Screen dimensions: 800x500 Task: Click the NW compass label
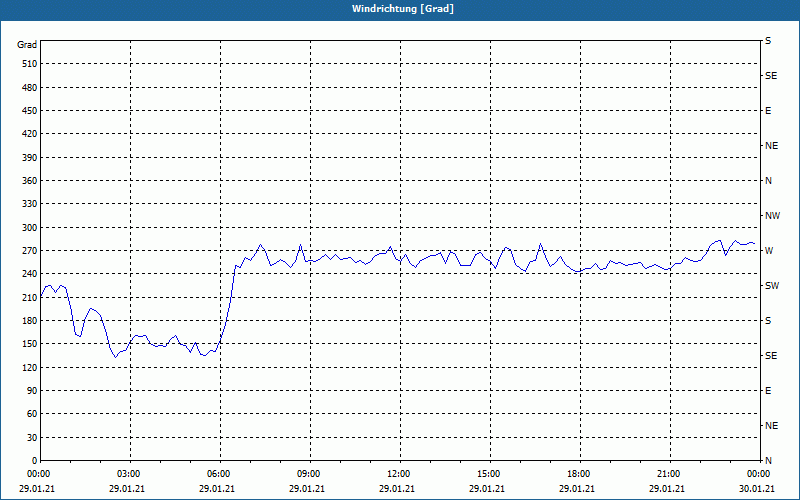click(x=772, y=216)
